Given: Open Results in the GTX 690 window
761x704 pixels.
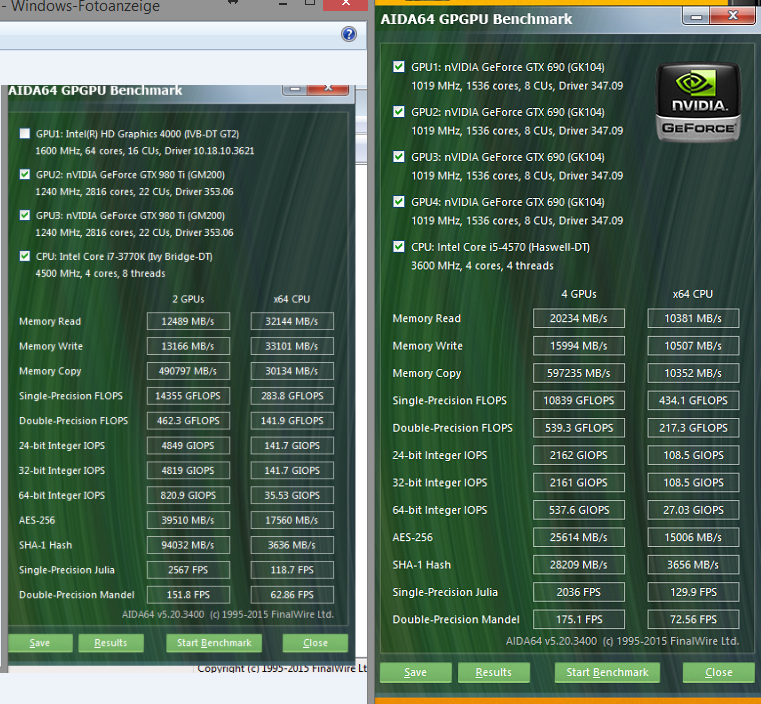Looking at the screenshot, I should click(493, 672).
